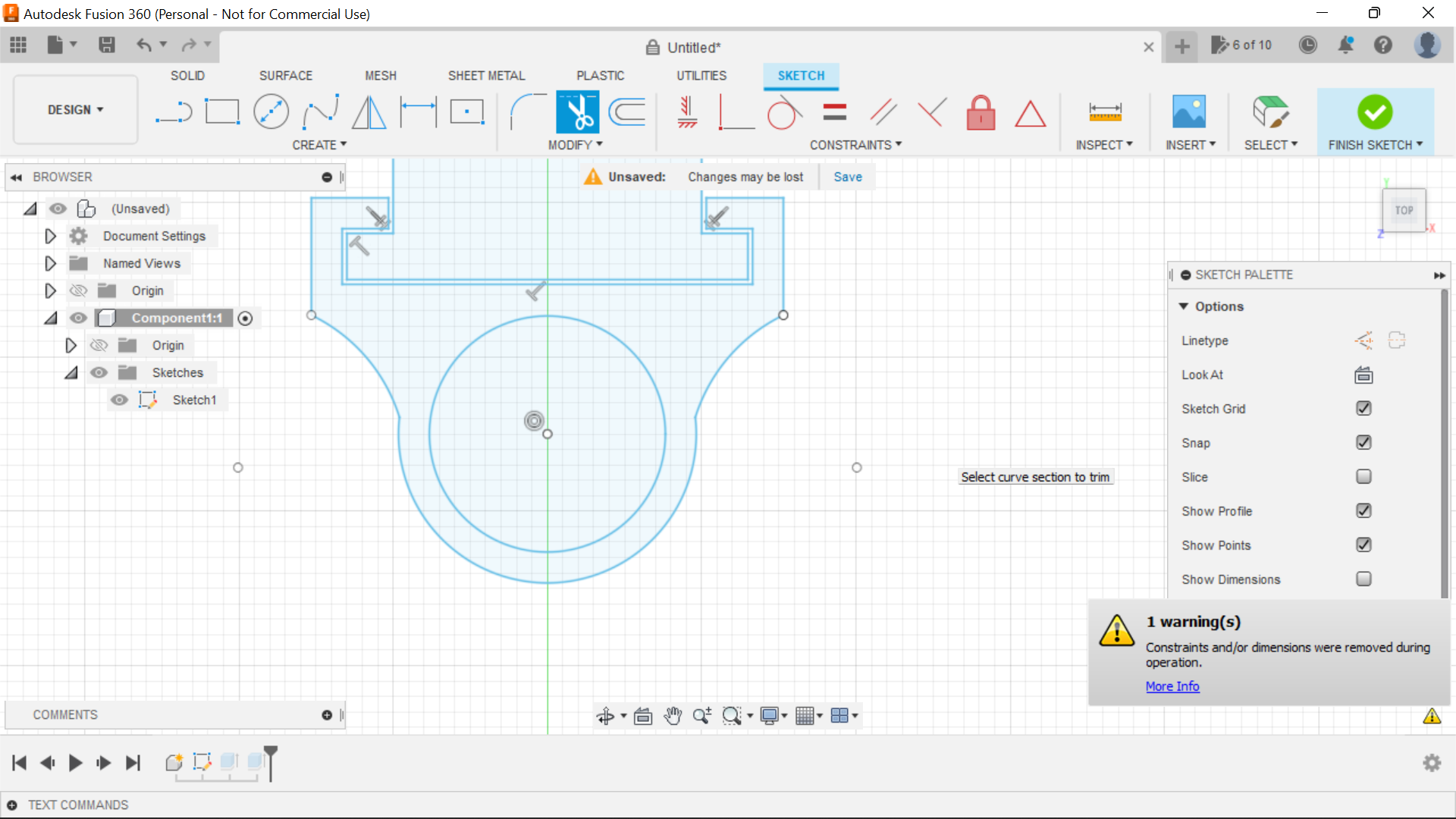Screen dimensions: 1456x819
Task: Click the Save button in the unsaved warning
Action: (x=847, y=176)
